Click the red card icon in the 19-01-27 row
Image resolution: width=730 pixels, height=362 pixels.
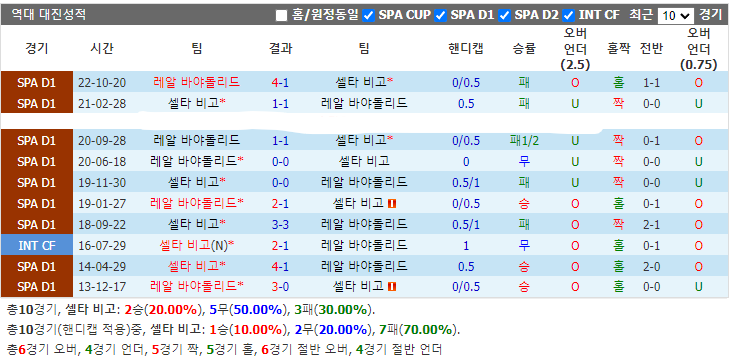392,203
